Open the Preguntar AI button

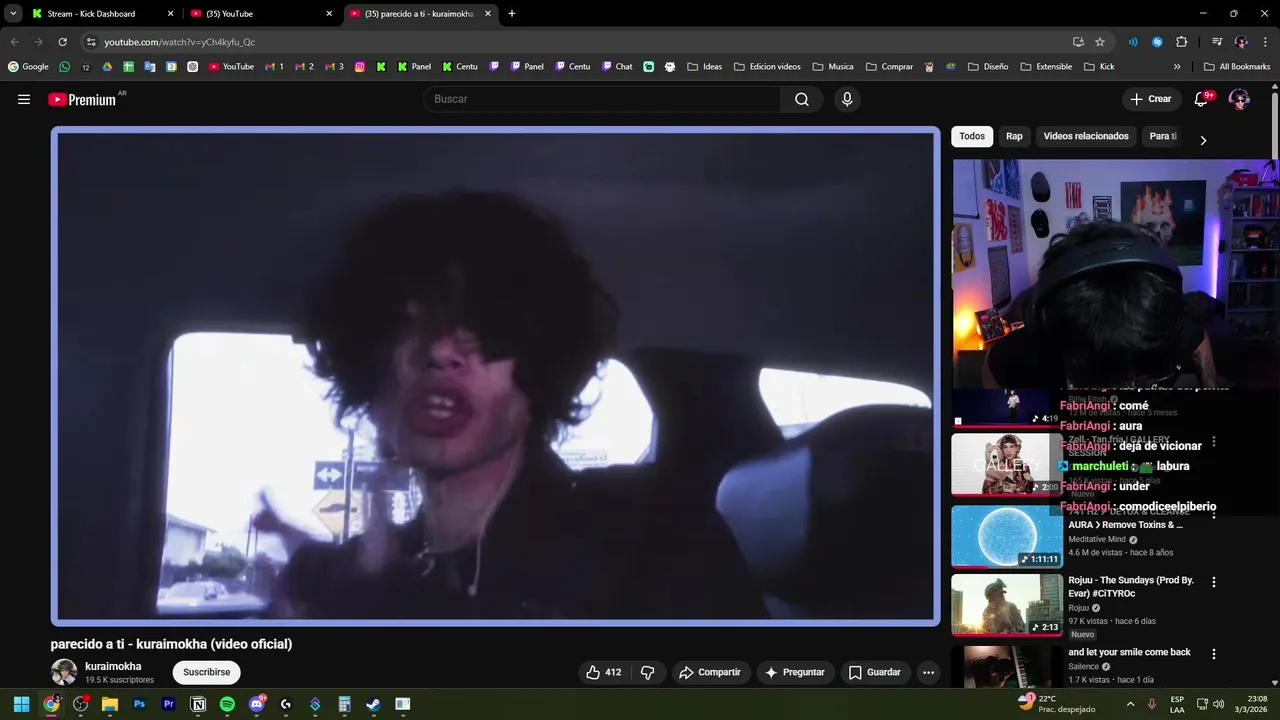tap(794, 672)
